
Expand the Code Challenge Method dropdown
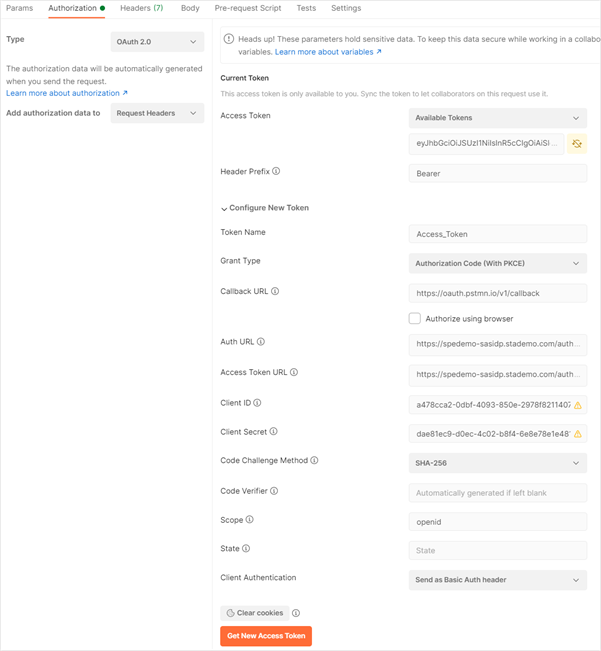(497, 464)
